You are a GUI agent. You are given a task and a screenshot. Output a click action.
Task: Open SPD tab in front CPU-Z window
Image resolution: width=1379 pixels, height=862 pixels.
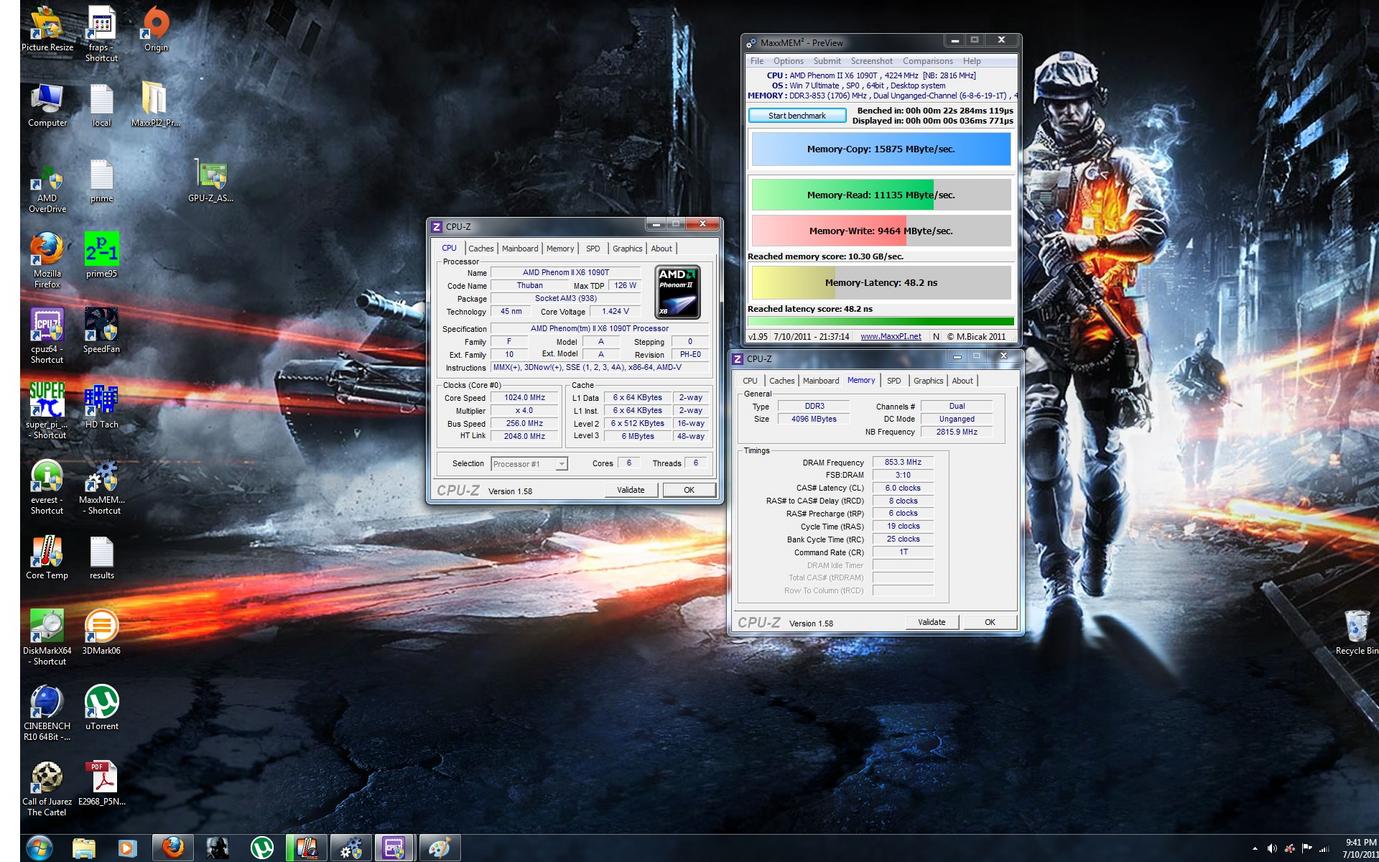pyautogui.click(x=593, y=249)
